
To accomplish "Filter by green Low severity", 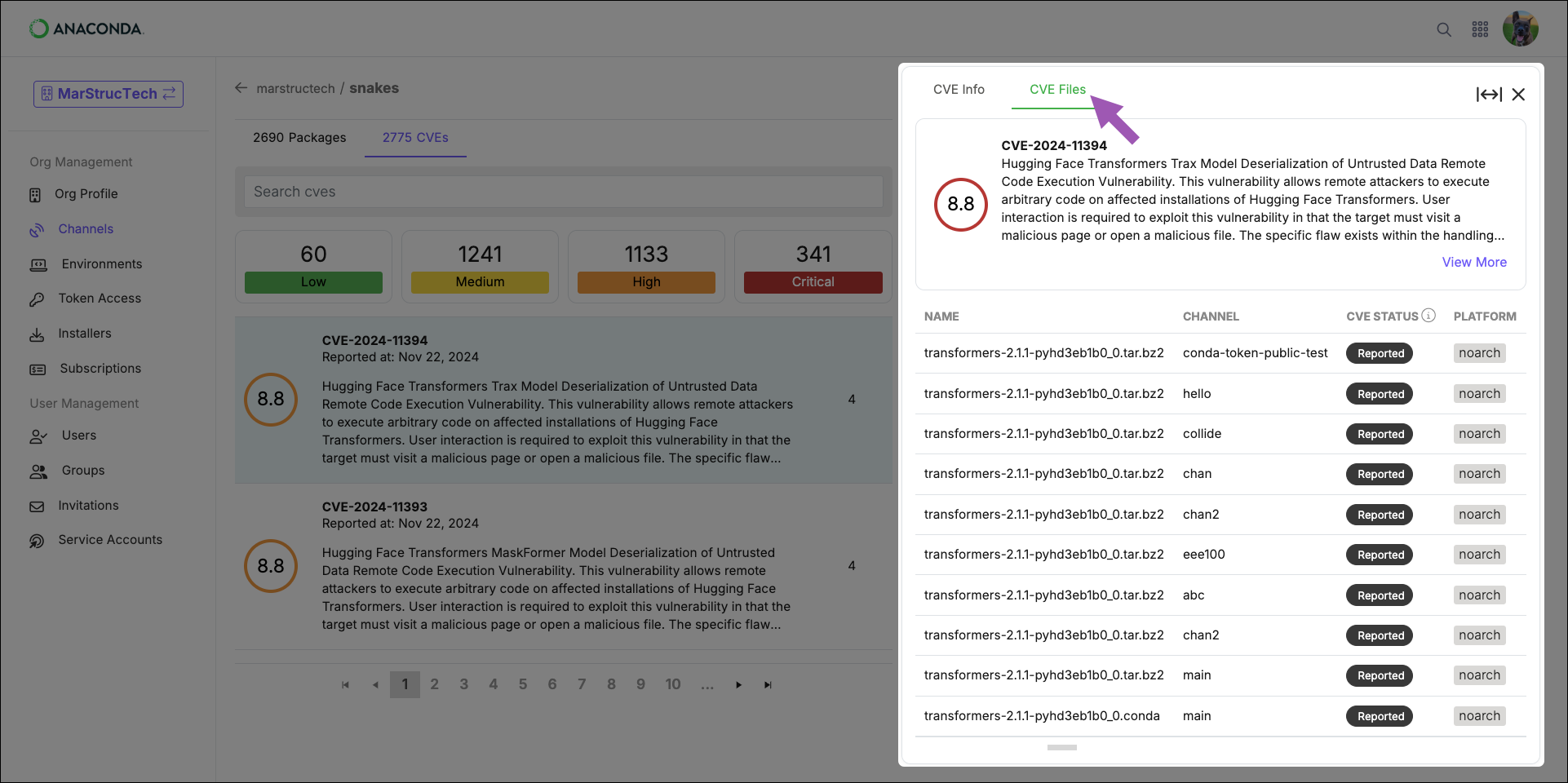I will pos(313,282).
